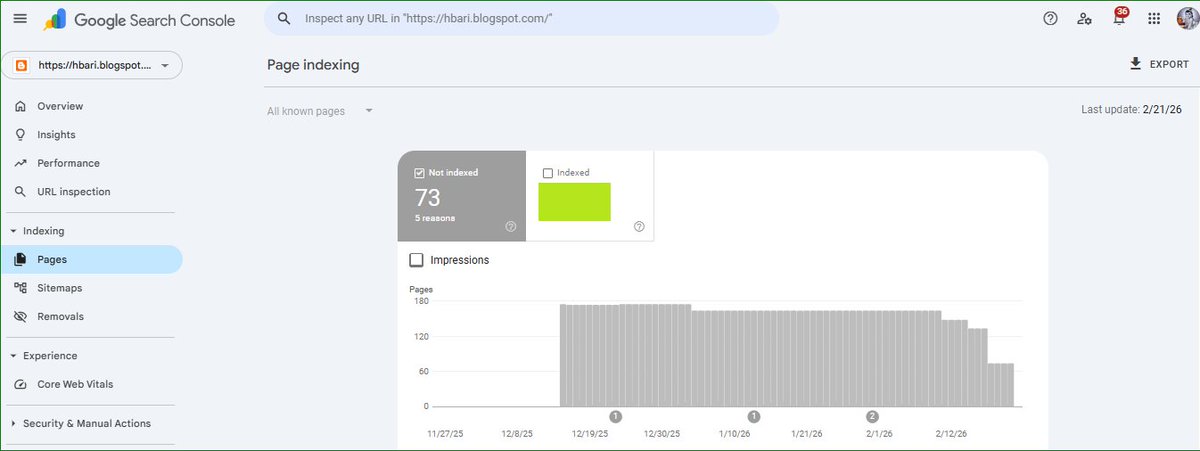Click the Sitemaps icon

pyautogui.click(x=20, y=288)
